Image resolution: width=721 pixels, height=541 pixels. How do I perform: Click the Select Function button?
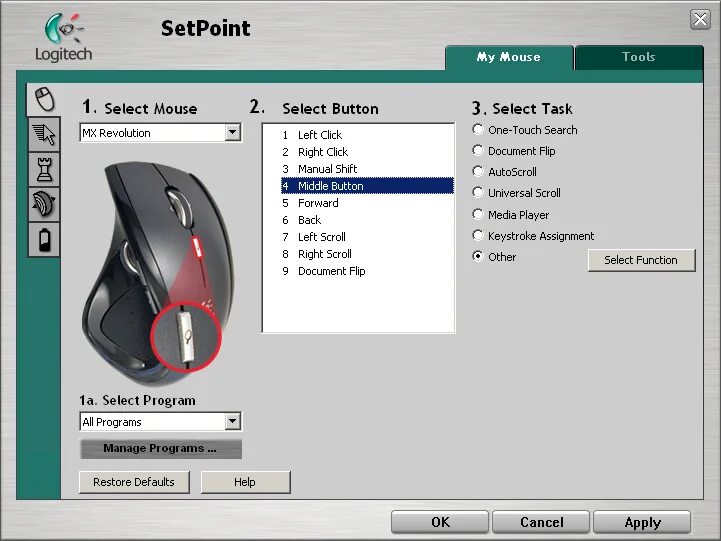click(x=641, y=260)
